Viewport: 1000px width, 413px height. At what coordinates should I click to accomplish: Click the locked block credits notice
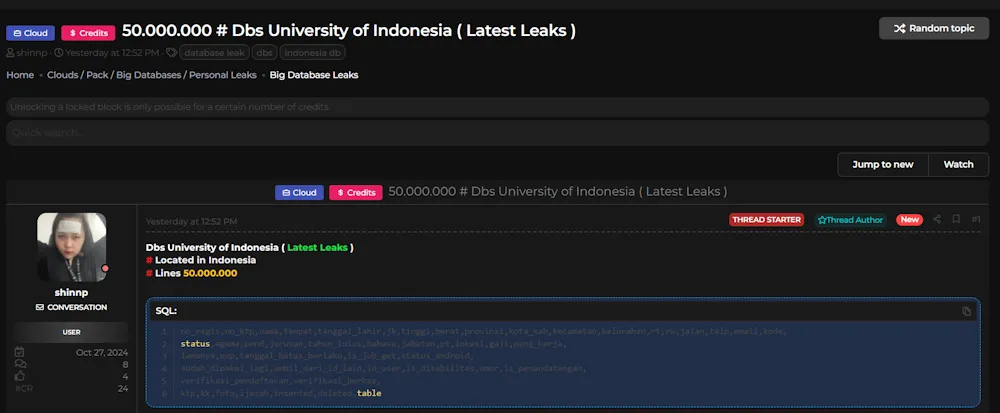point(497,107)
